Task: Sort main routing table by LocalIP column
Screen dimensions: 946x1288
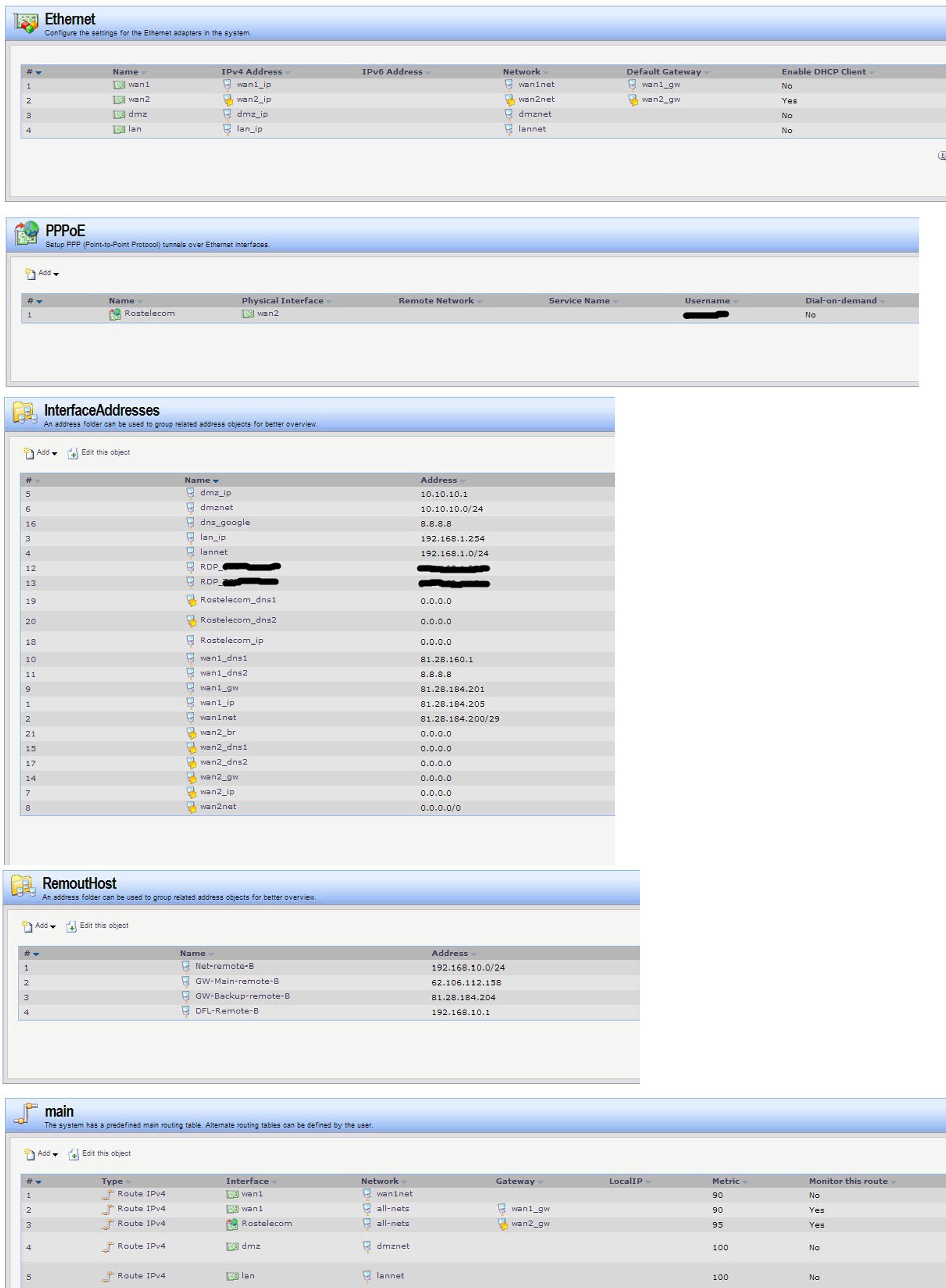Action: 630,1181
